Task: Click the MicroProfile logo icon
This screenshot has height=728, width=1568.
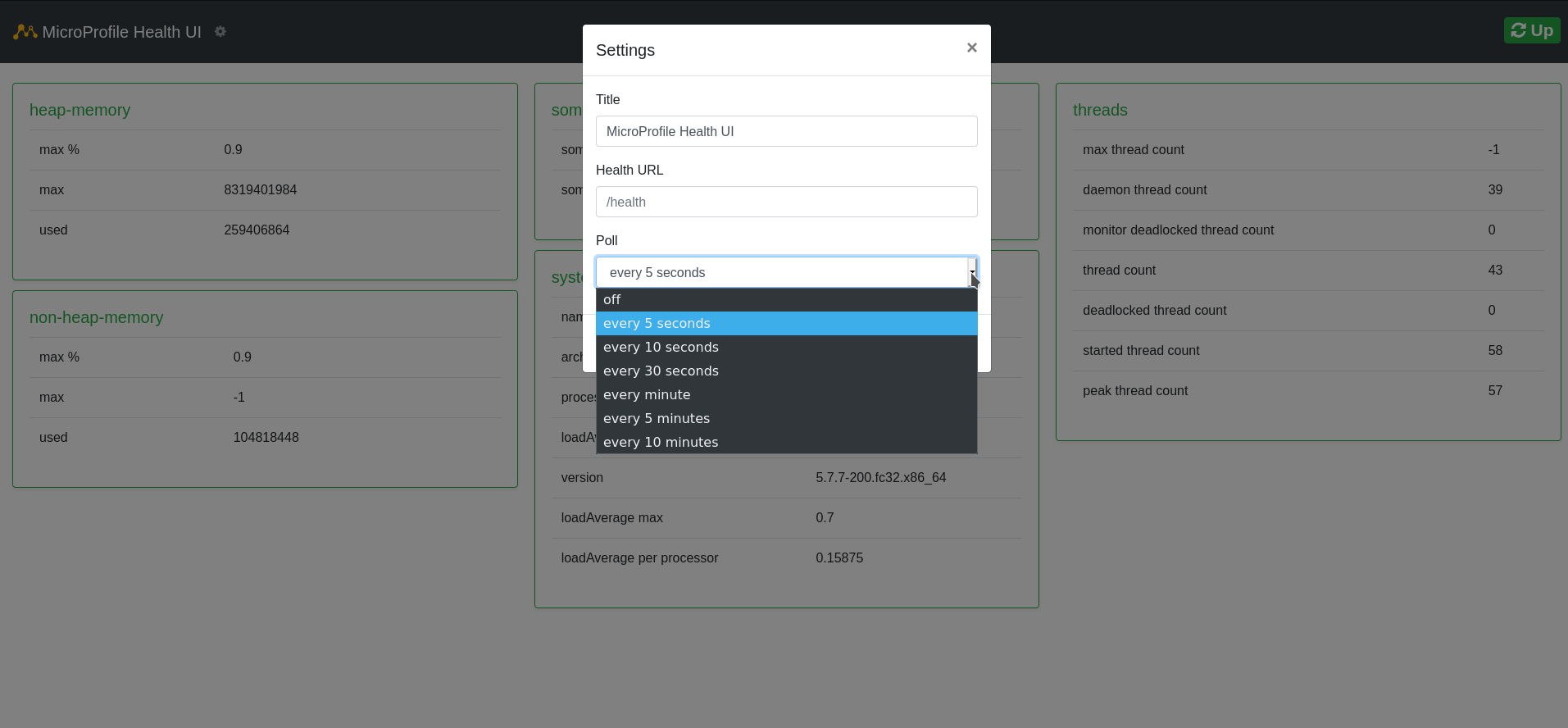Action: coord(25,32)
